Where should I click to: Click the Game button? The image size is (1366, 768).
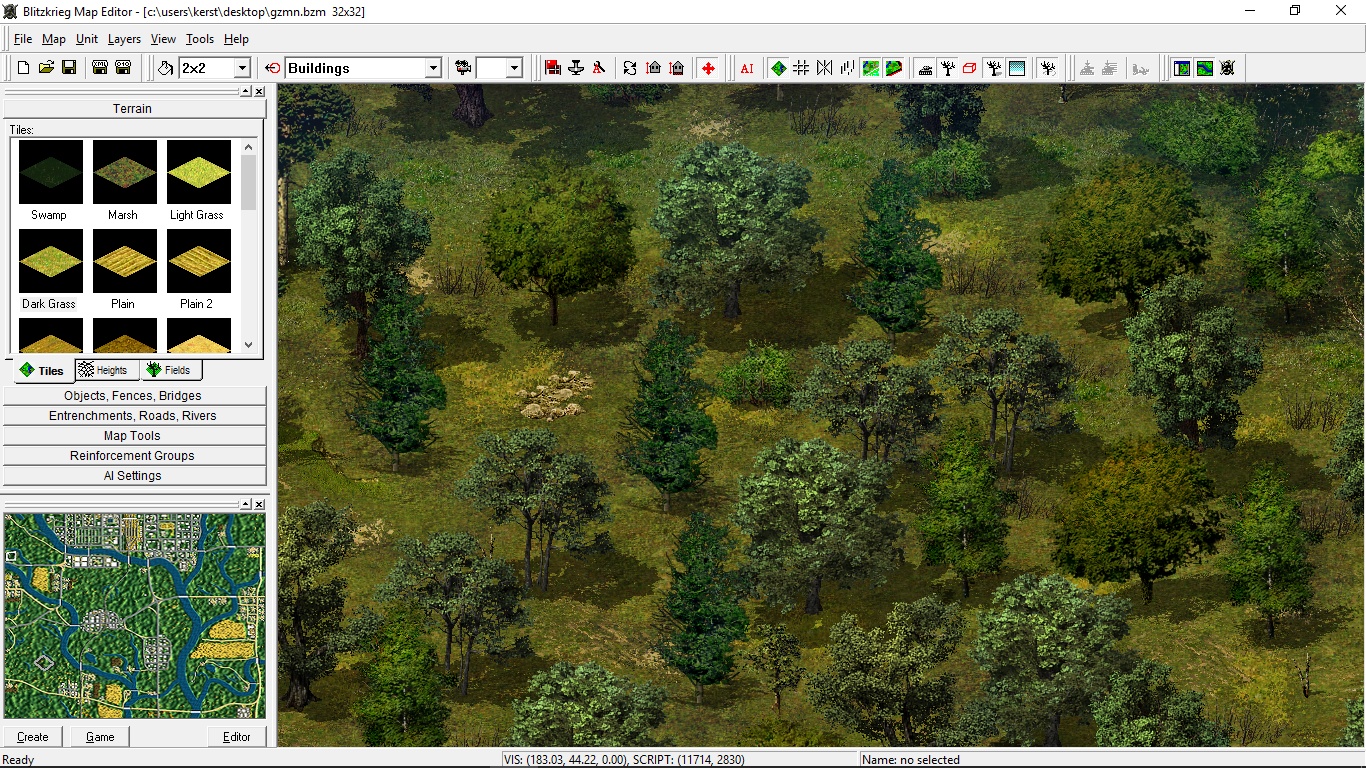100,737
